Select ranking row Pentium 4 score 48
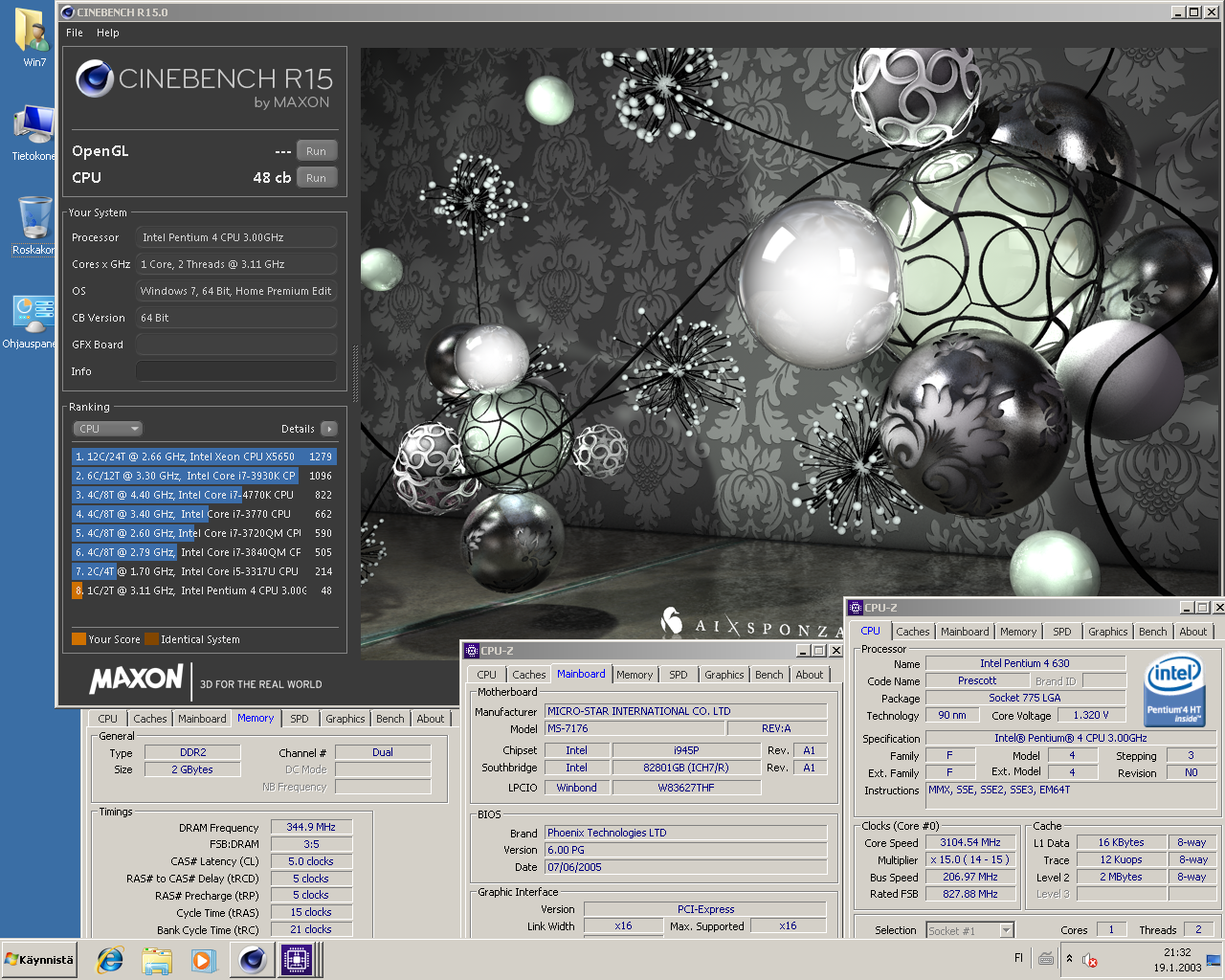This screenshot has width=1225, height=980. pos(204,590)
